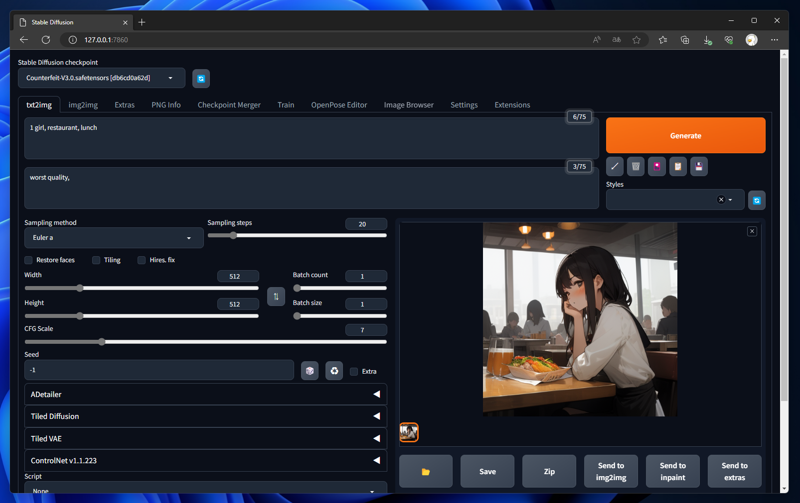The image size is (800, 503).
Task: Clear the selected styles X icon
Action: pyautogui.click(x=721, y=199)
